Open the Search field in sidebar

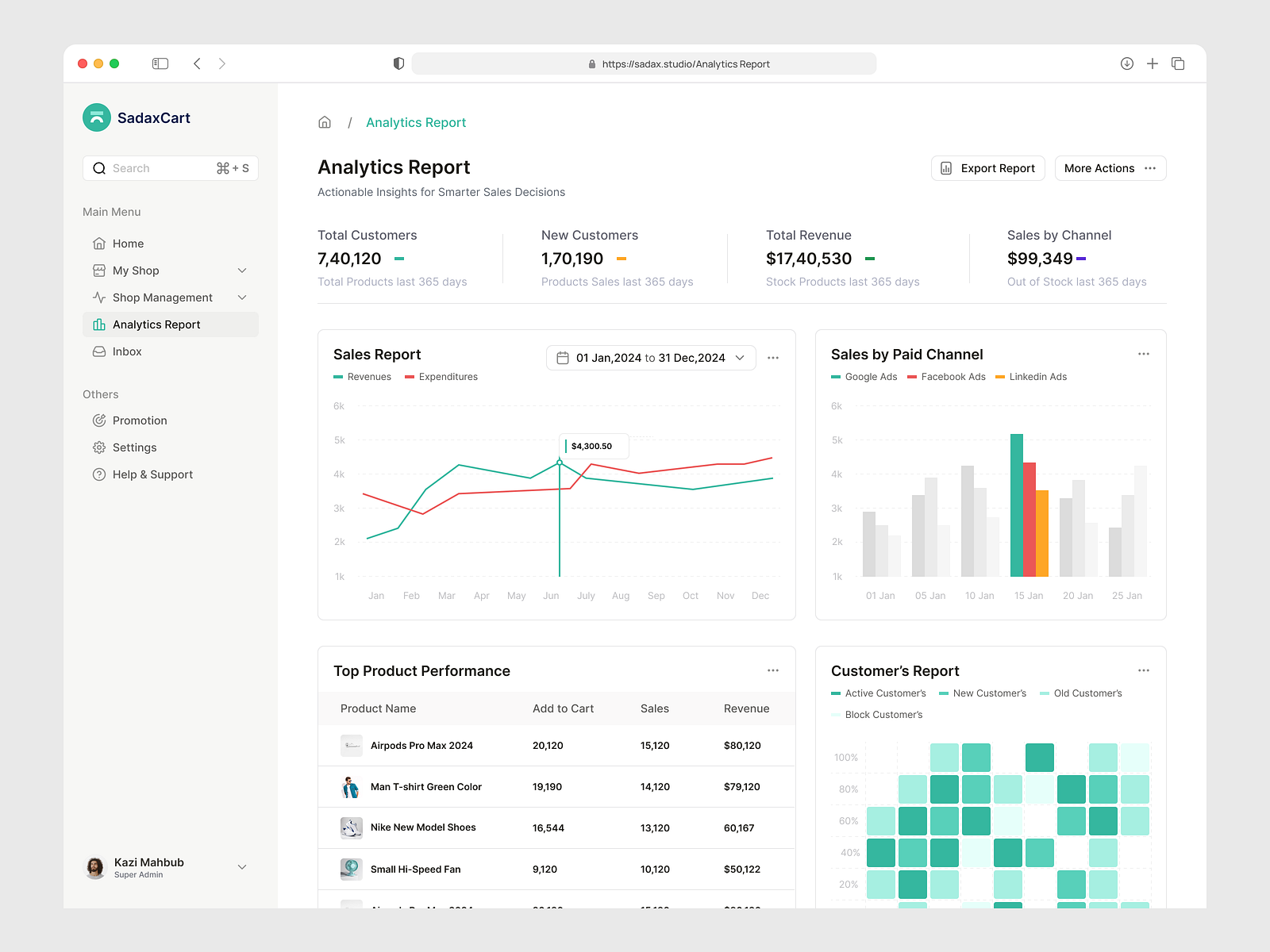tap(170, 168)
